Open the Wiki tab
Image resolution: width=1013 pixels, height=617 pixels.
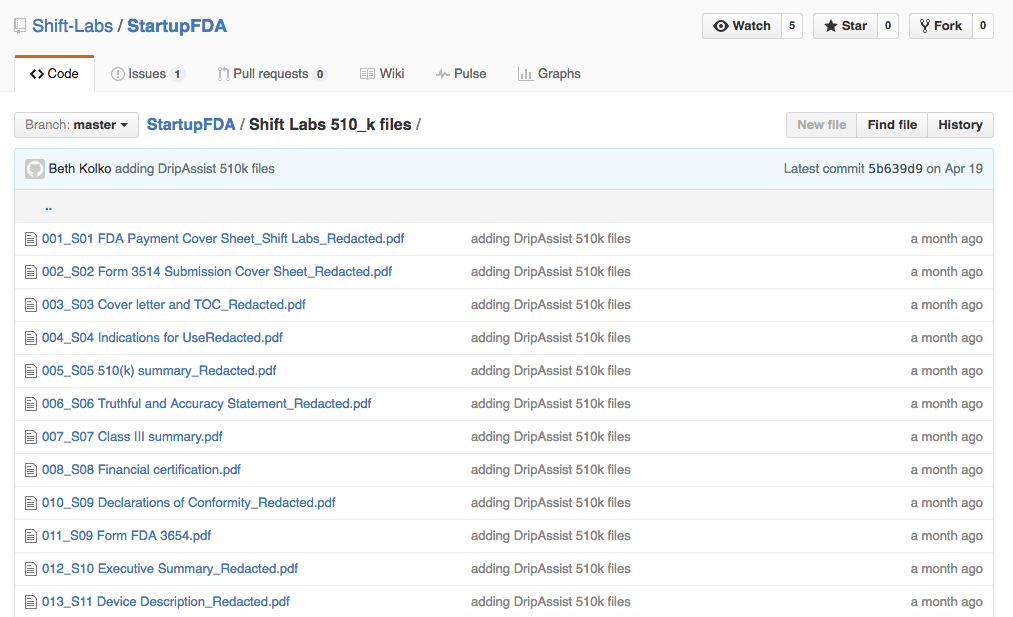[382, 74]
